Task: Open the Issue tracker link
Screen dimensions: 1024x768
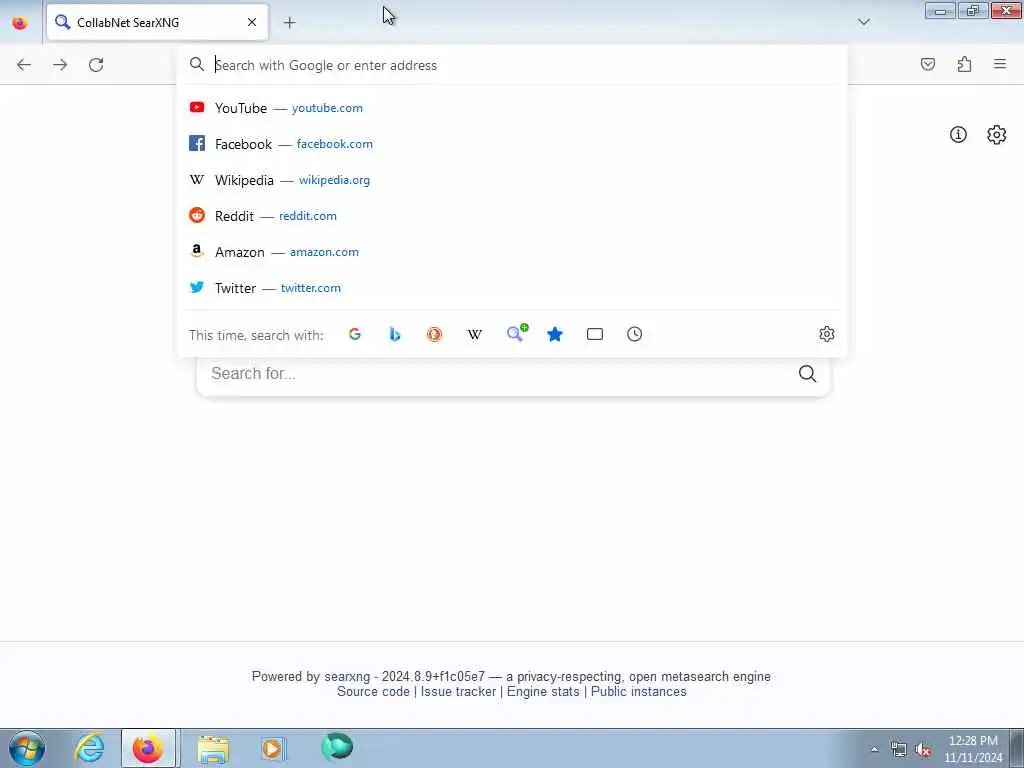Action: pos(458,692)
